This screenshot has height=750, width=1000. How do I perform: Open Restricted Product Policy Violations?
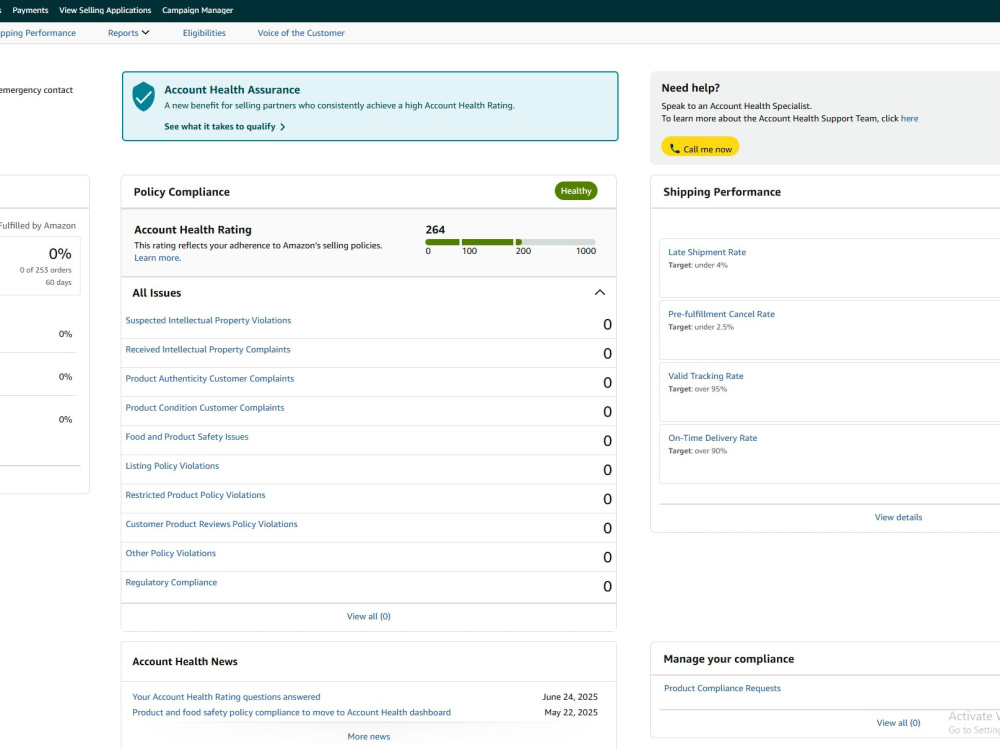pos(195,495)
